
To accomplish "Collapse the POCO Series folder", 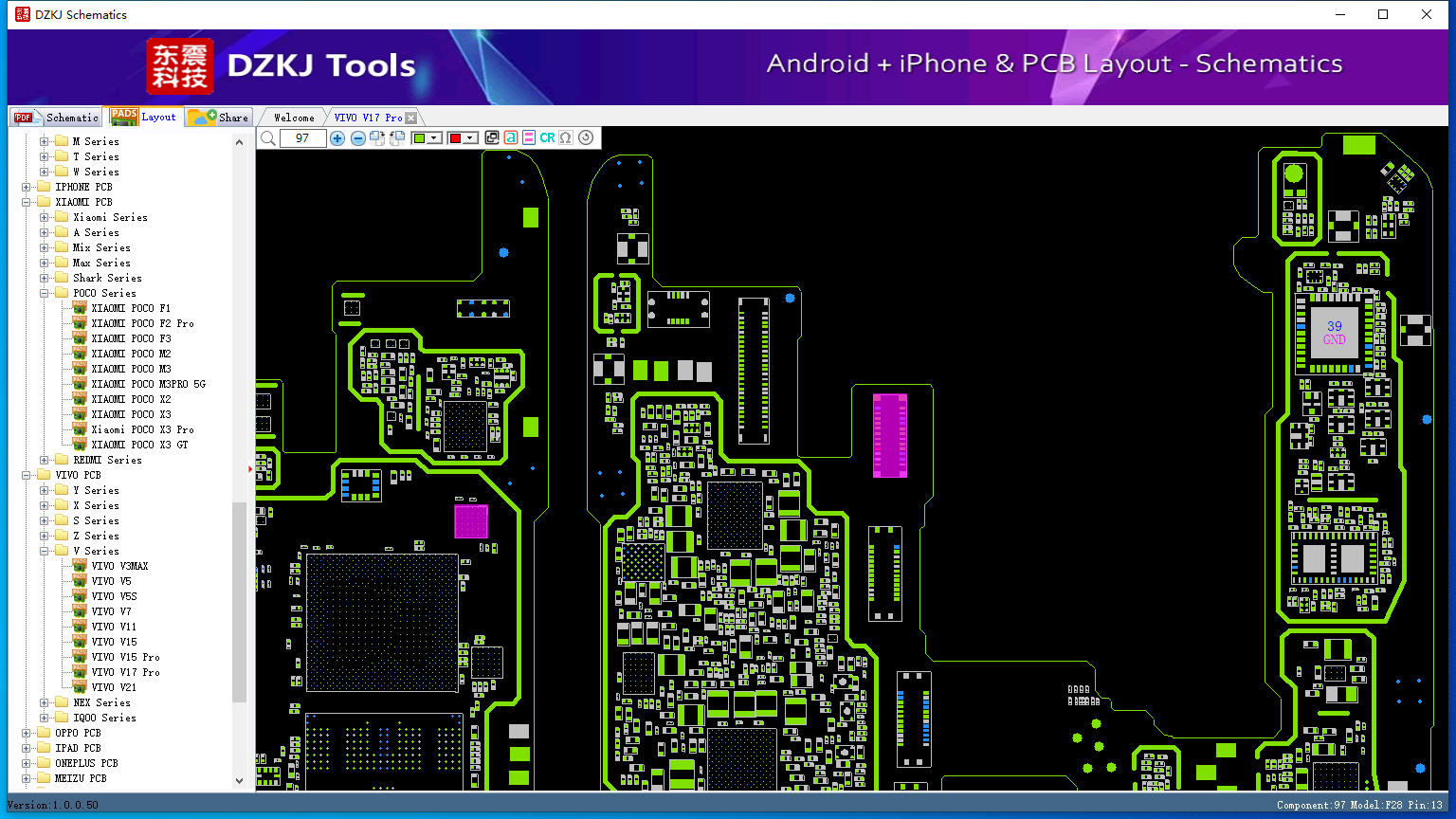I will [44, 293].
